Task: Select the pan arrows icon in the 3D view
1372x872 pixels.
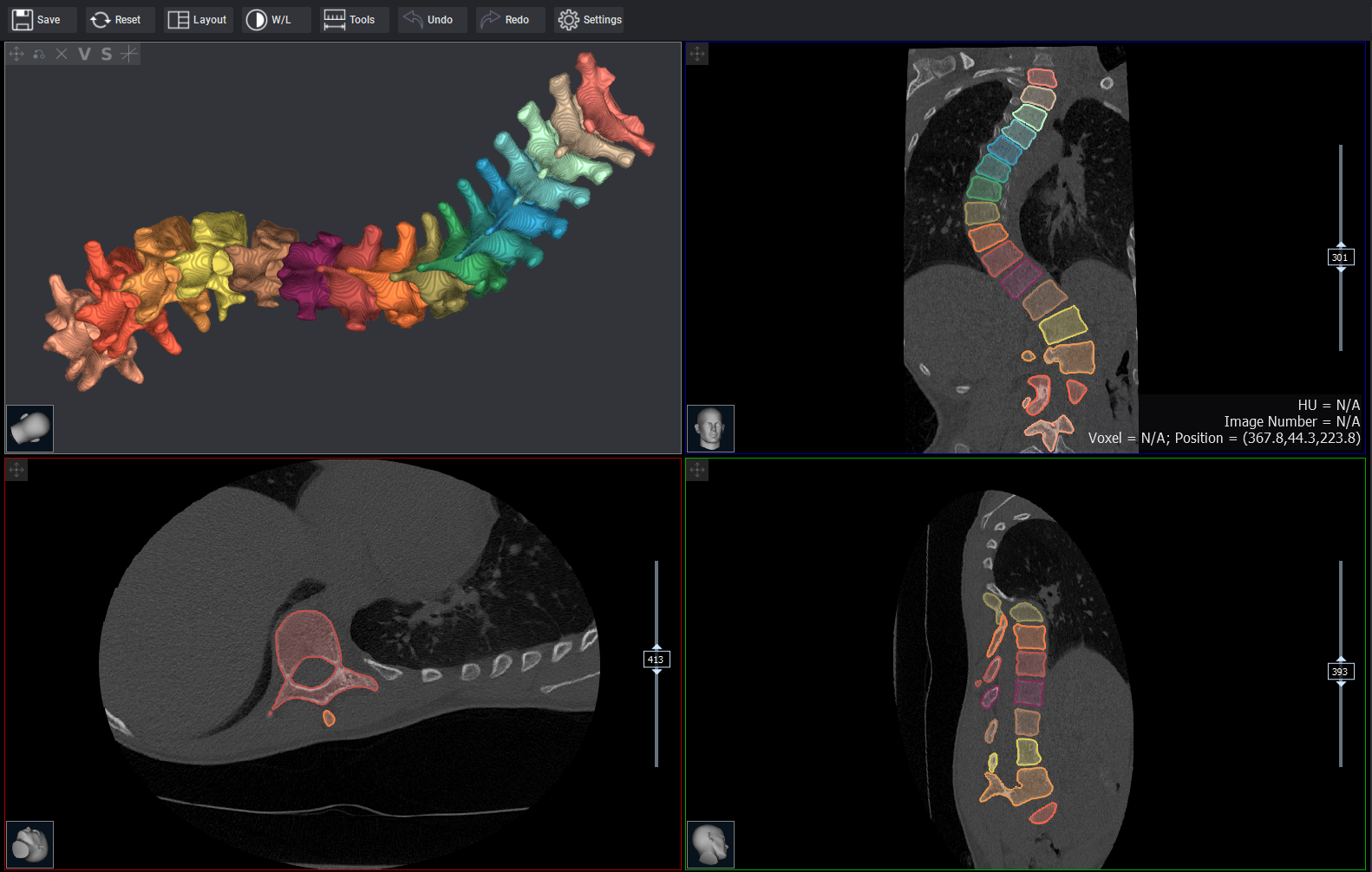Action: (x=16, y=54)
